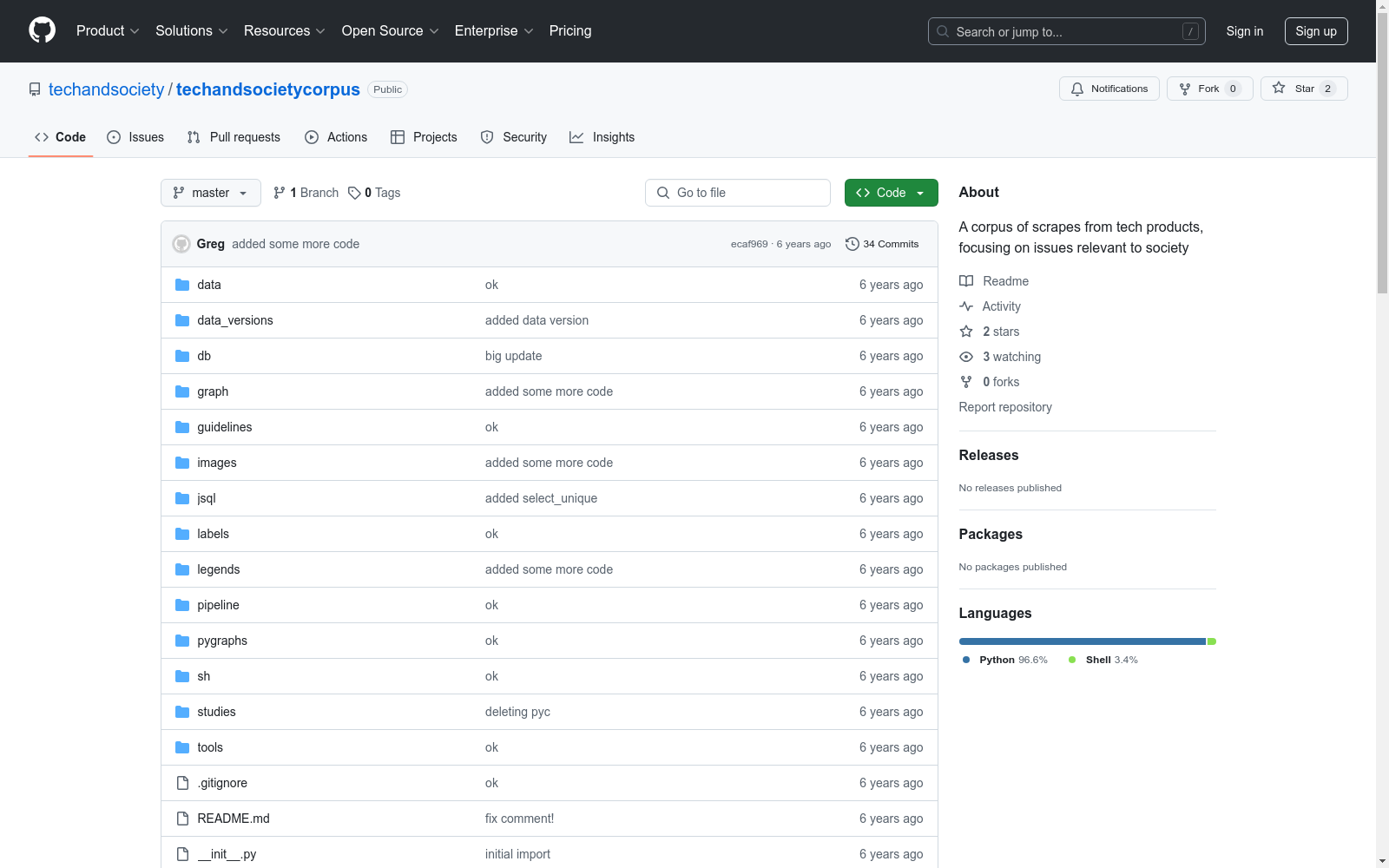Image resolution: width=1389 pixels, height=868 pixels.
Task: Click the pipeline folder icon
Action: click(x=182, y=605)
